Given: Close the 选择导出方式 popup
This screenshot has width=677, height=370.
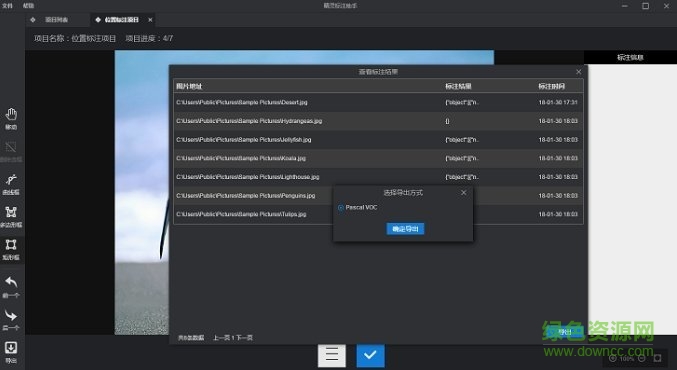Looking at the screenshot, I should click(464, 193).
